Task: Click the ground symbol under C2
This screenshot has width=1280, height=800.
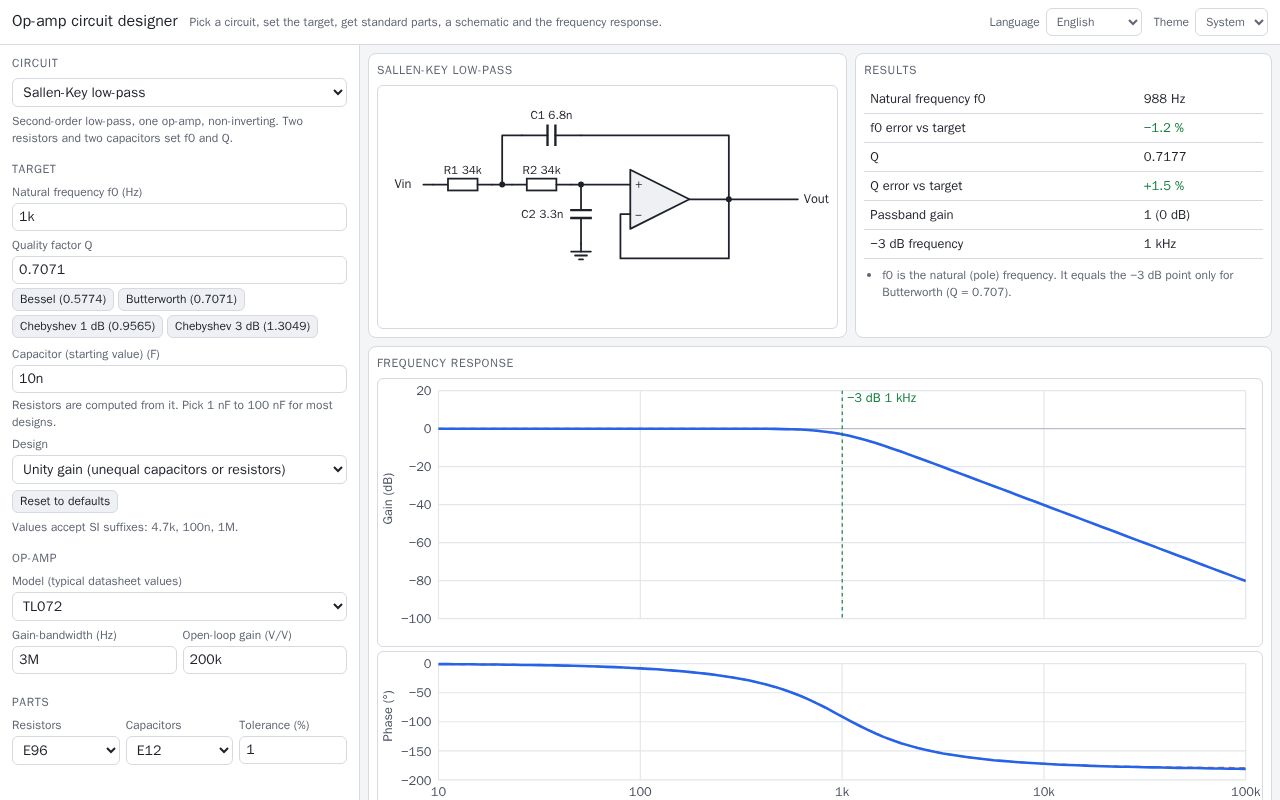Action: pos(581,255)
